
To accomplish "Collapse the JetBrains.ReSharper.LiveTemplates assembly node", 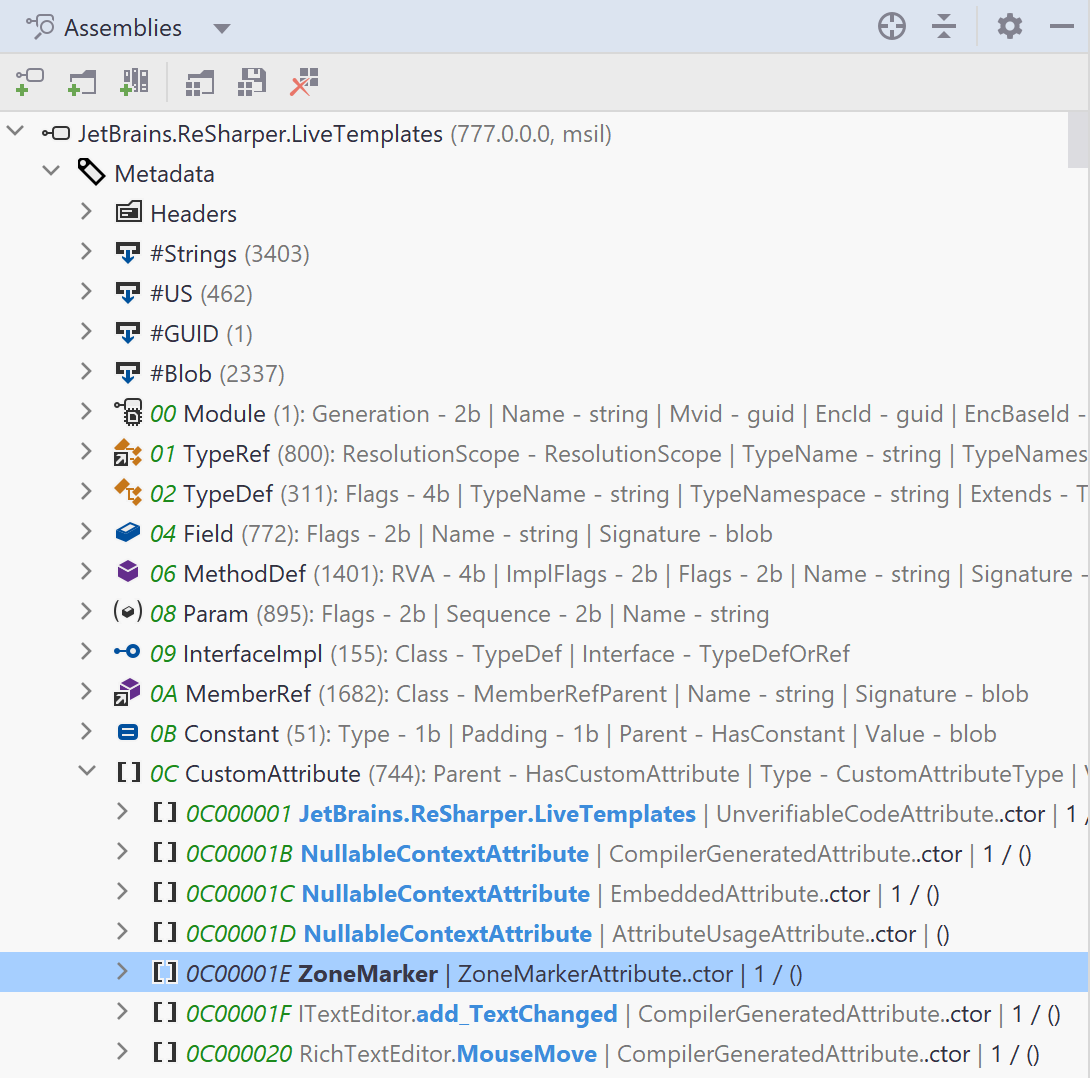I will [15, 131].
